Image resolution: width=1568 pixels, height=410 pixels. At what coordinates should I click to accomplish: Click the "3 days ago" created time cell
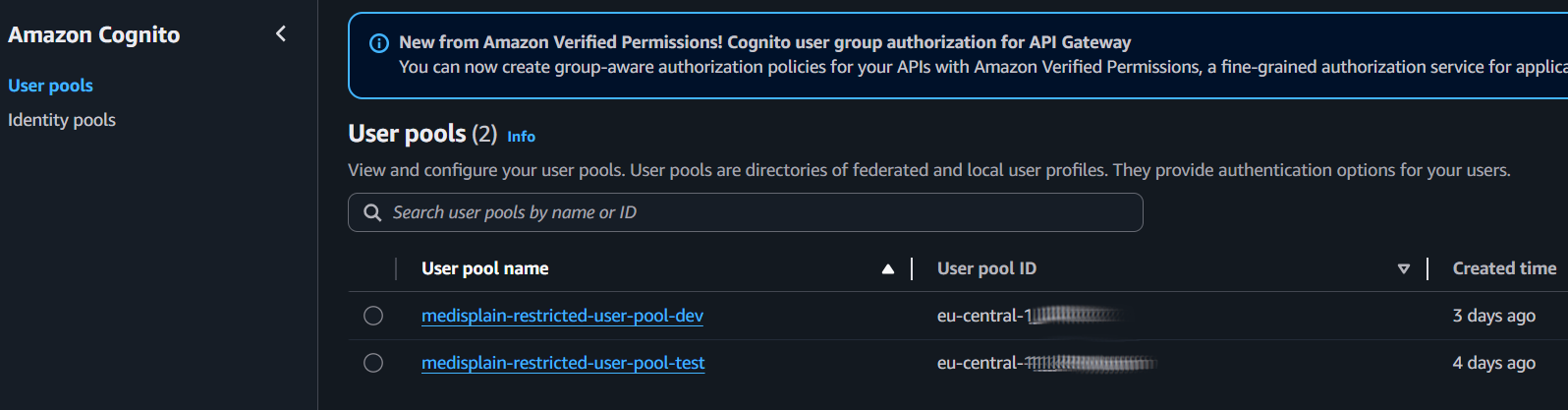point(1493,316)
